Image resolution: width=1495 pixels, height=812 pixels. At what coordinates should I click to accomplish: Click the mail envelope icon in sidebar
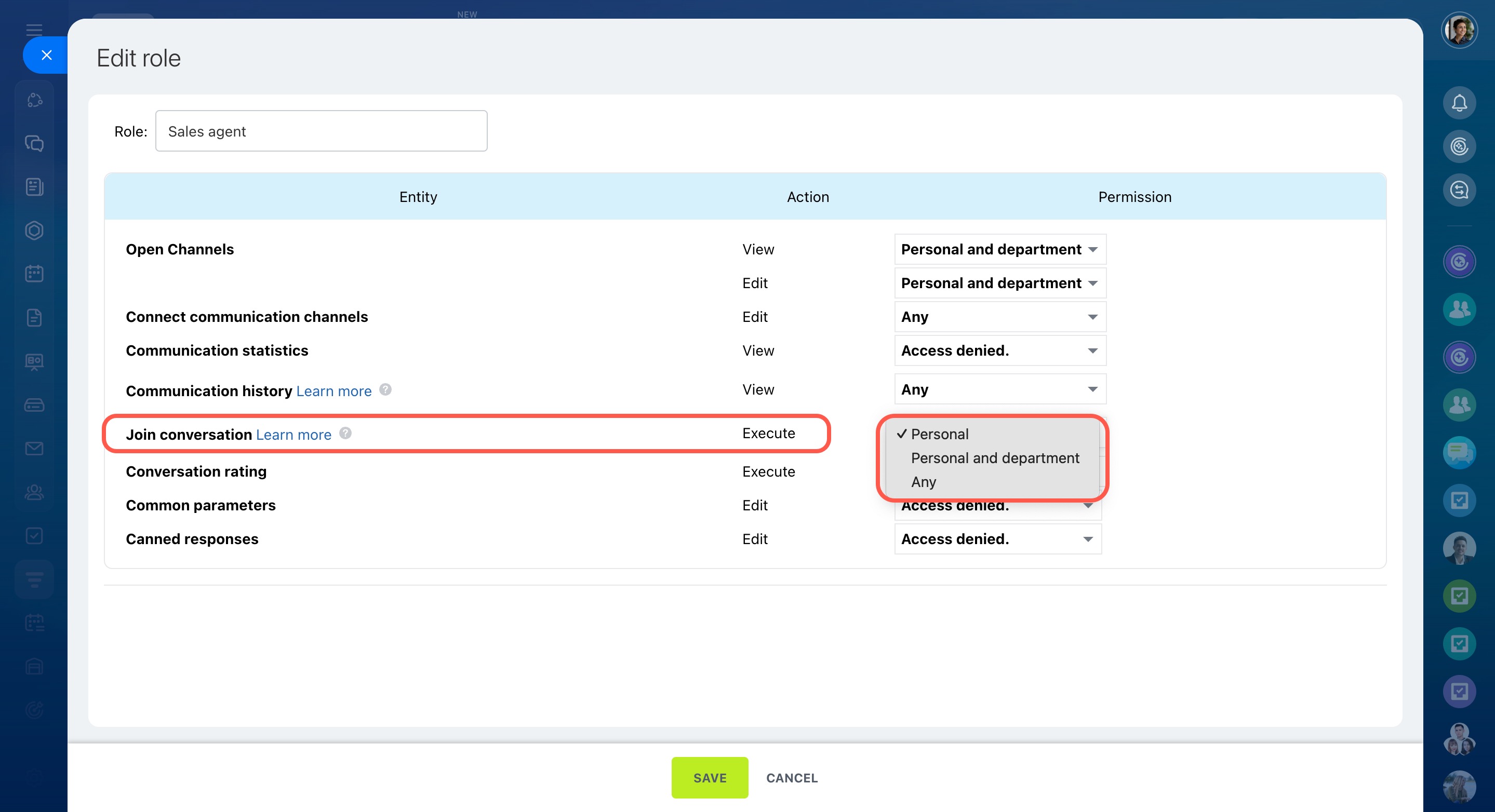[34, 449]
